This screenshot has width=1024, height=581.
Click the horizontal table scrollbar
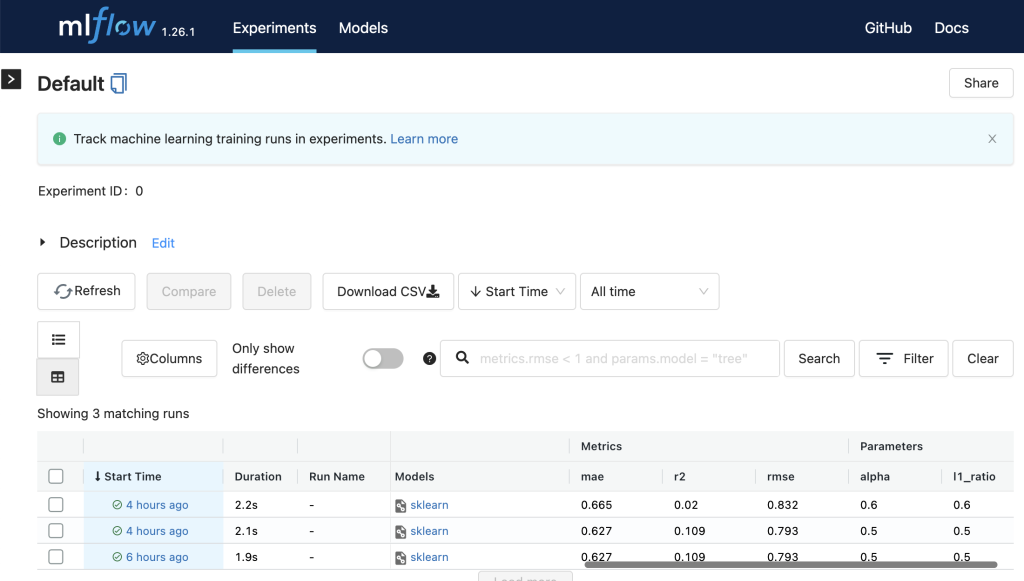click(790, 565)
